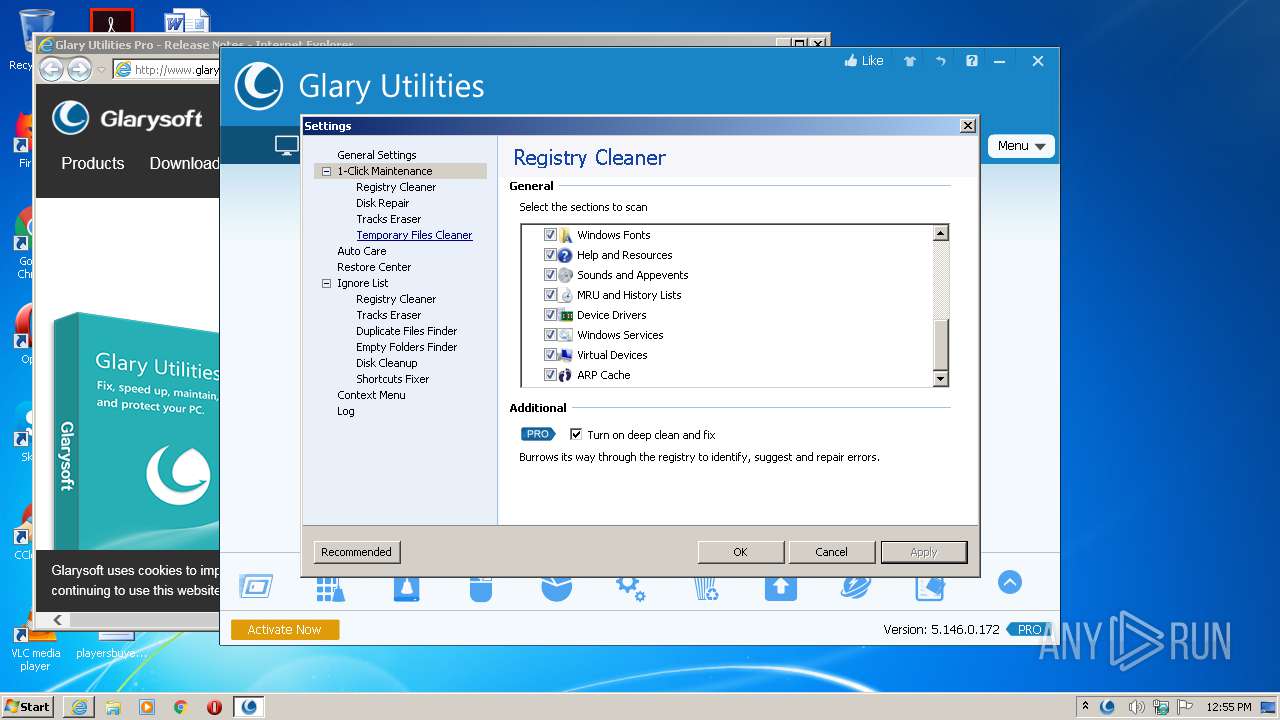Image resolution: width=1280 pixels, height=720 pixels.
Task: Click the sections list scrollbar thumb
Action: (x=940, y=344)
